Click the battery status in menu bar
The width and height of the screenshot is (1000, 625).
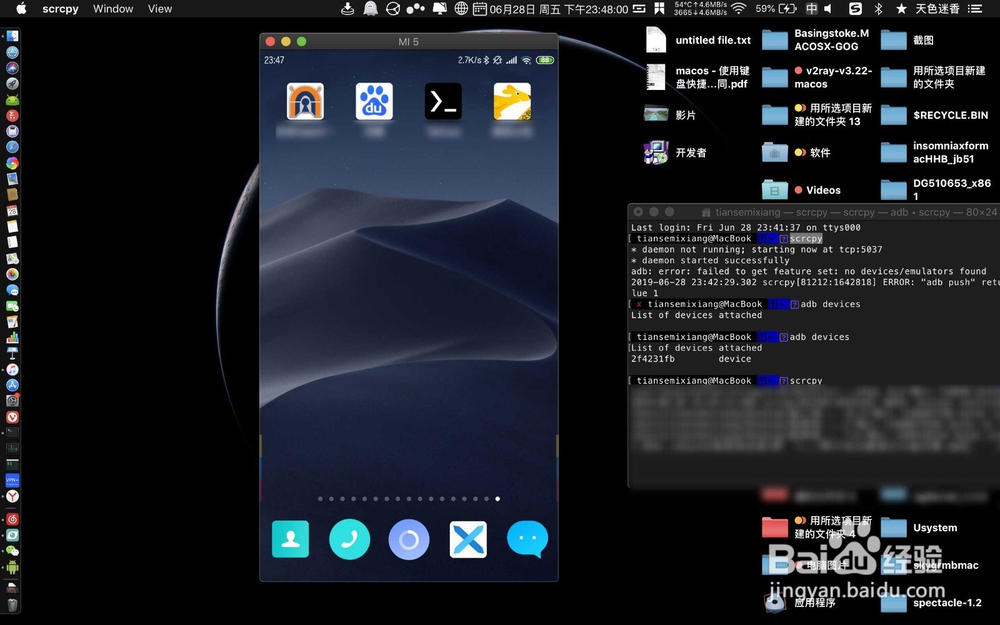(x=776, y=8)
